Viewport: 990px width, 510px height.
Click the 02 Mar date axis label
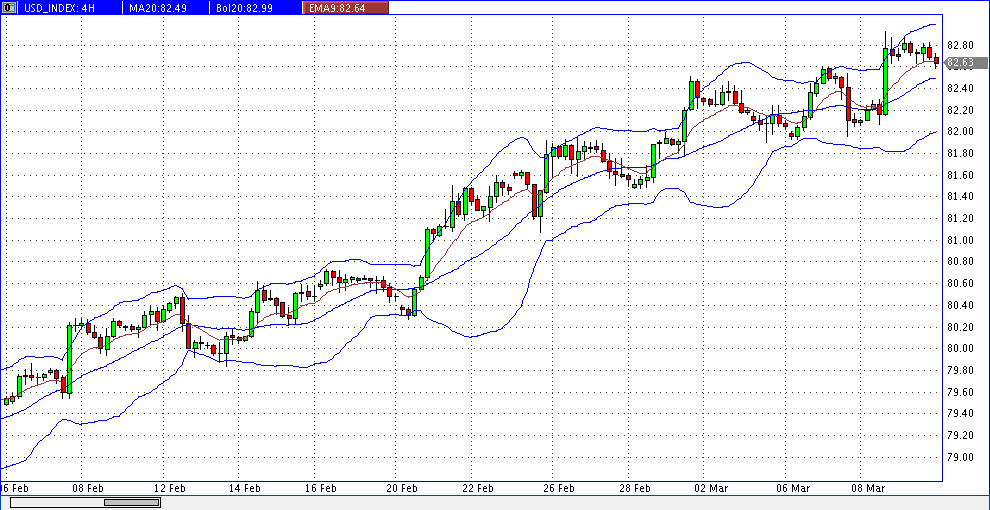[x=711, y=488]
